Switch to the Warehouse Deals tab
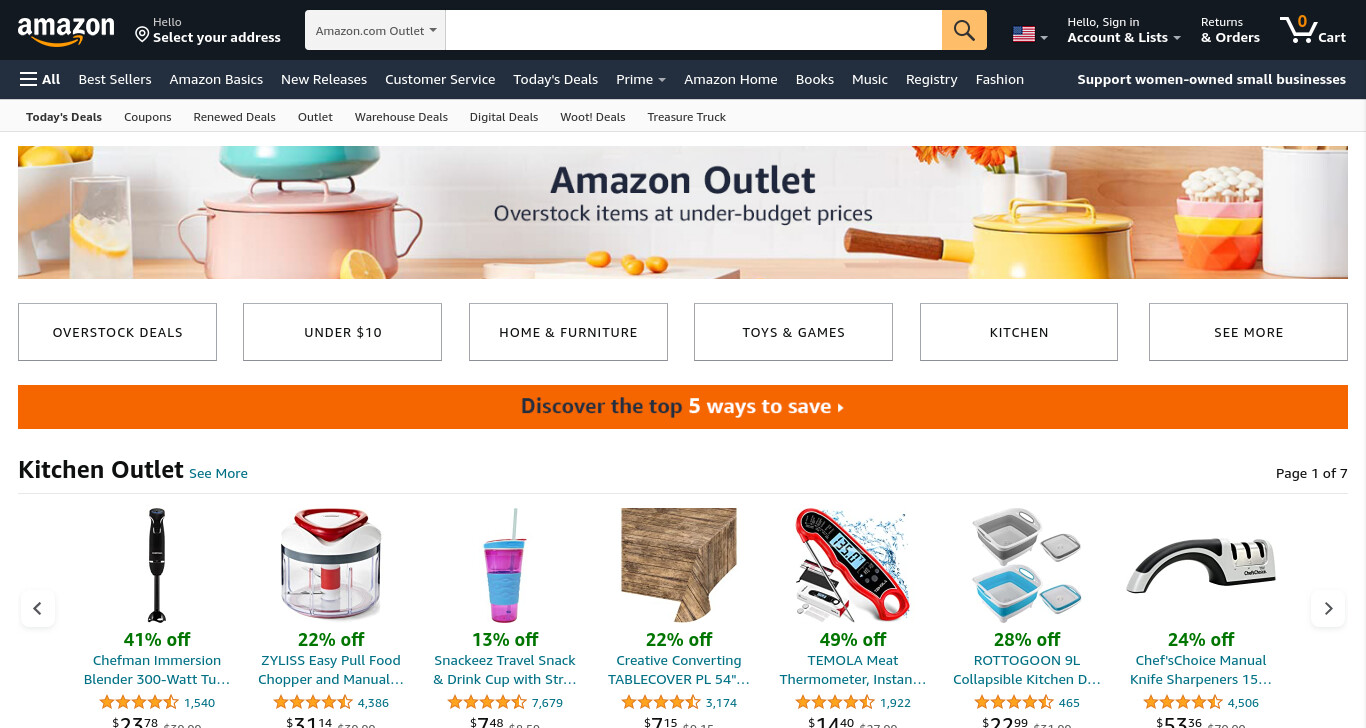 [401, 117]
